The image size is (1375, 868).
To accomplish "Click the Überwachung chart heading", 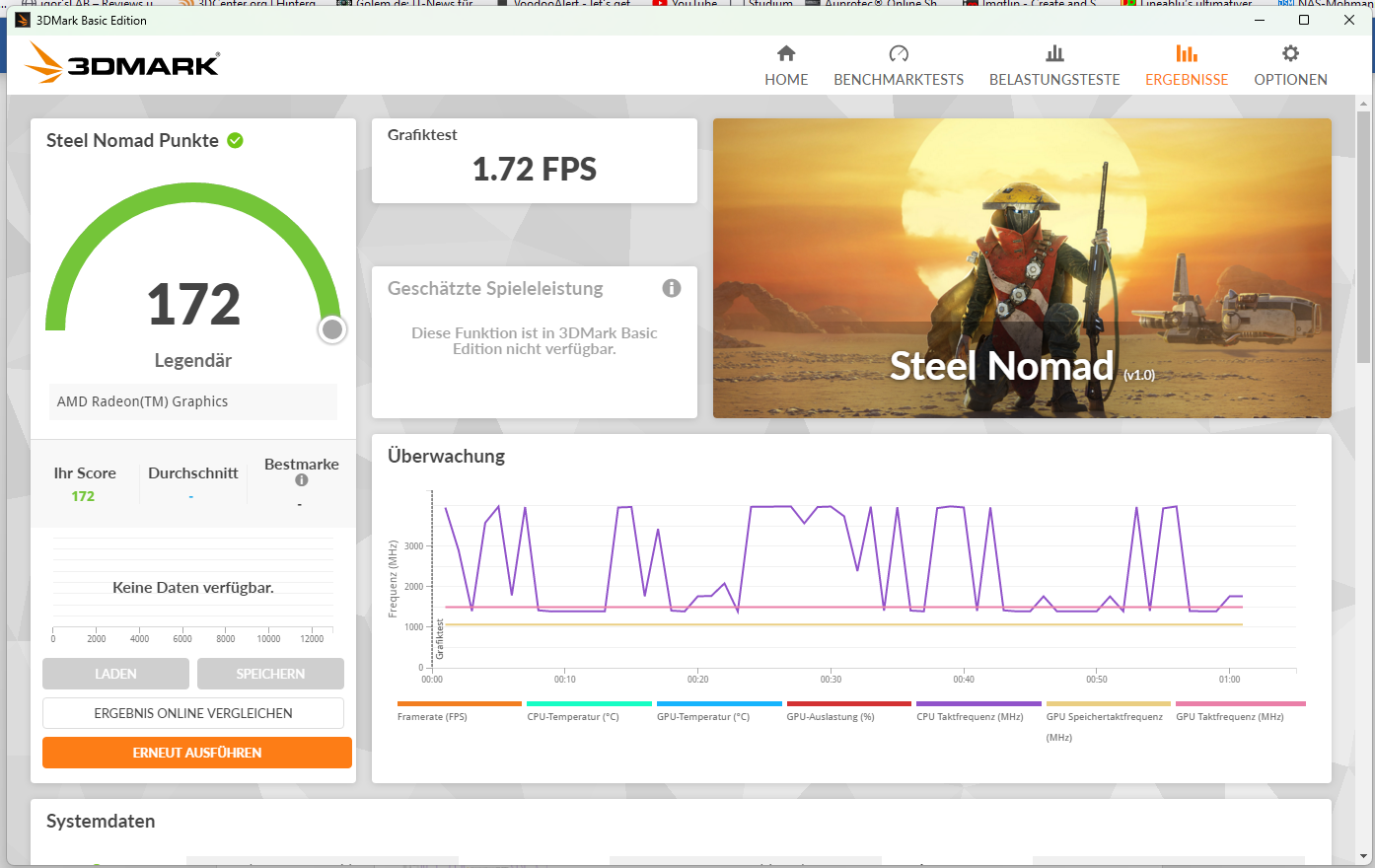I will point(446,456).
